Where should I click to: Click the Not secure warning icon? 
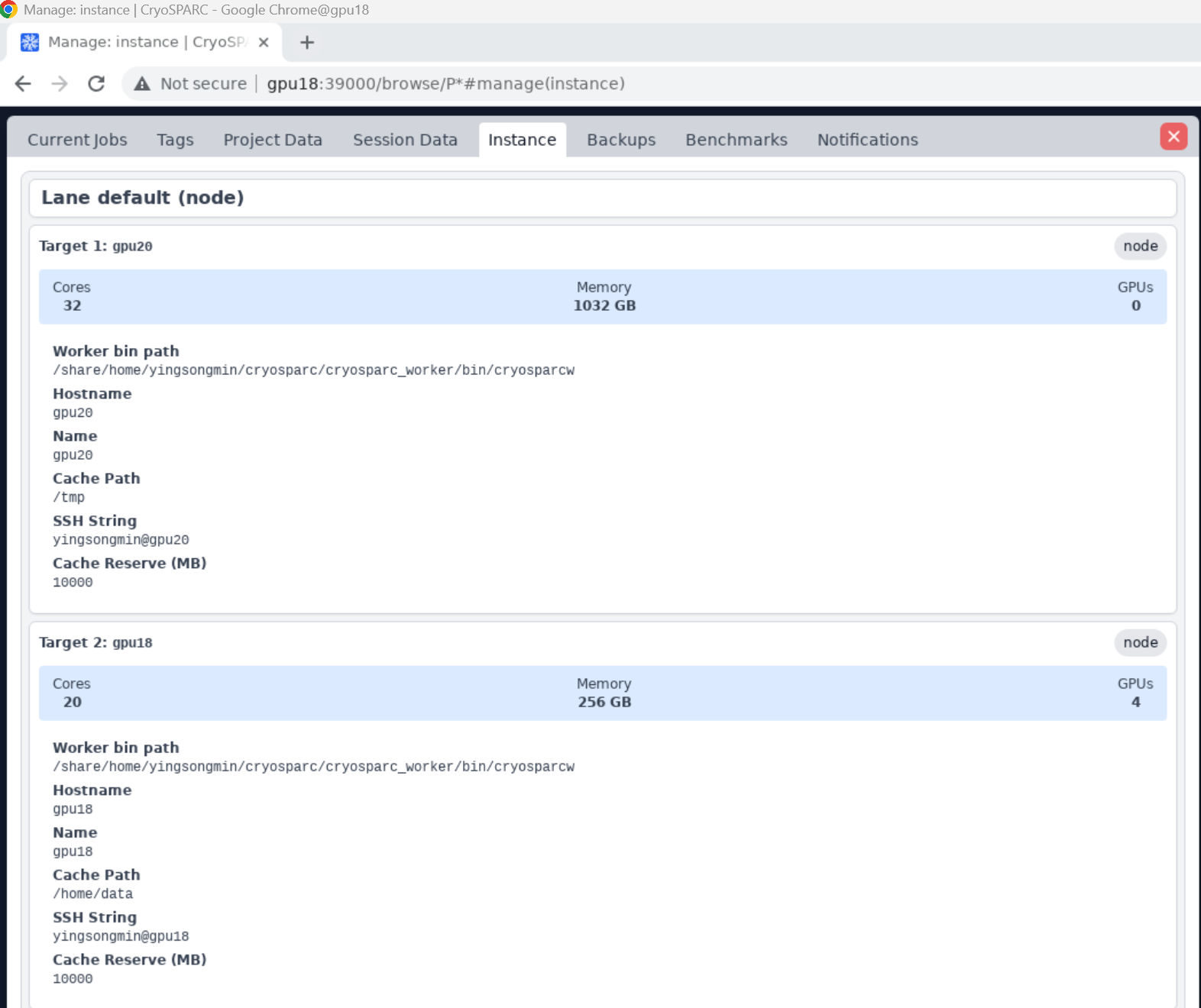tap(142, 83)
